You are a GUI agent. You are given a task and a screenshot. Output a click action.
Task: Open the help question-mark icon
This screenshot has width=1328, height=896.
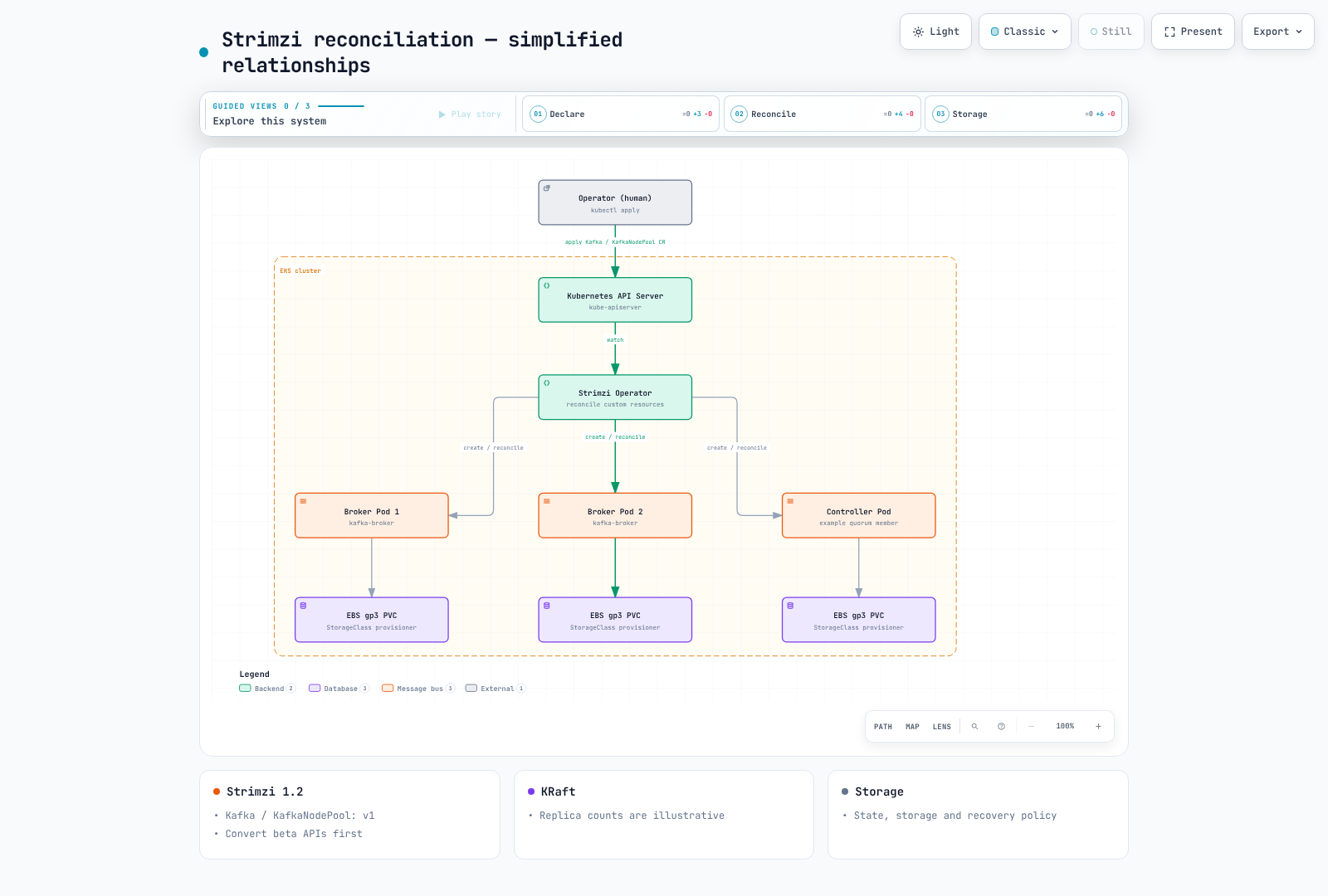click(x=1002, y=727)
